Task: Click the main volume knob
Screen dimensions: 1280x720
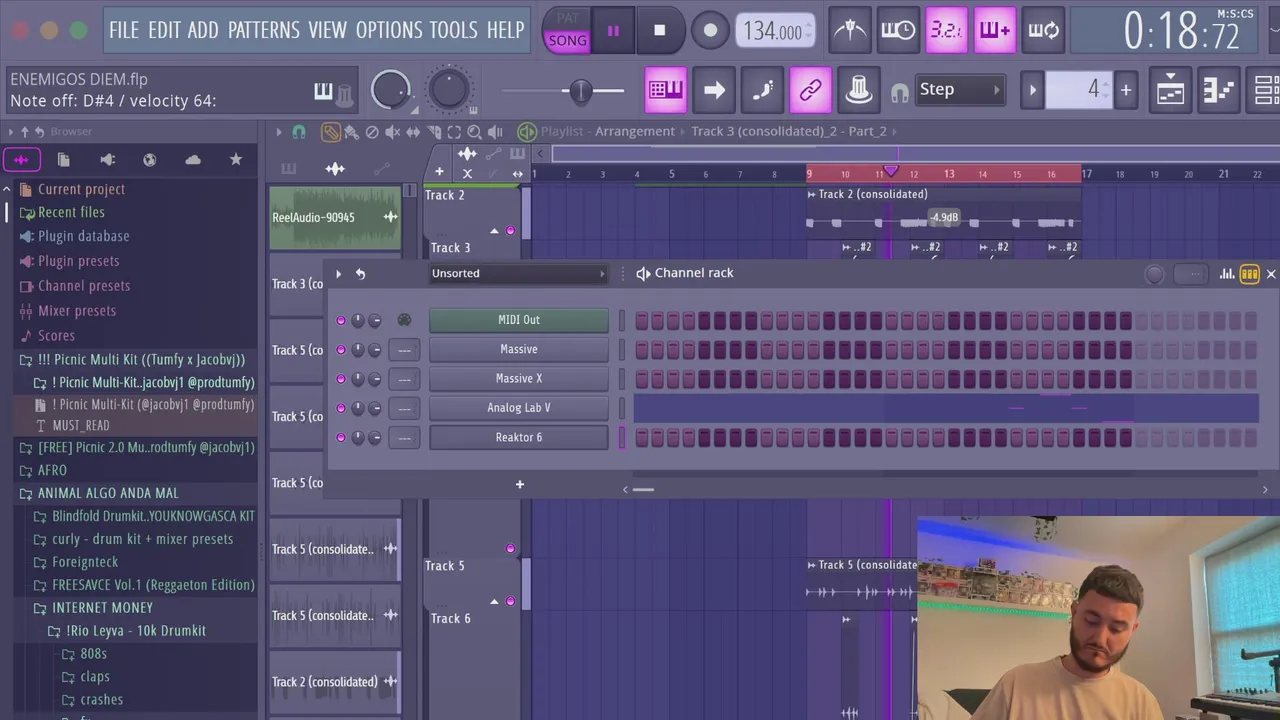Action: (x=391, y=91)
